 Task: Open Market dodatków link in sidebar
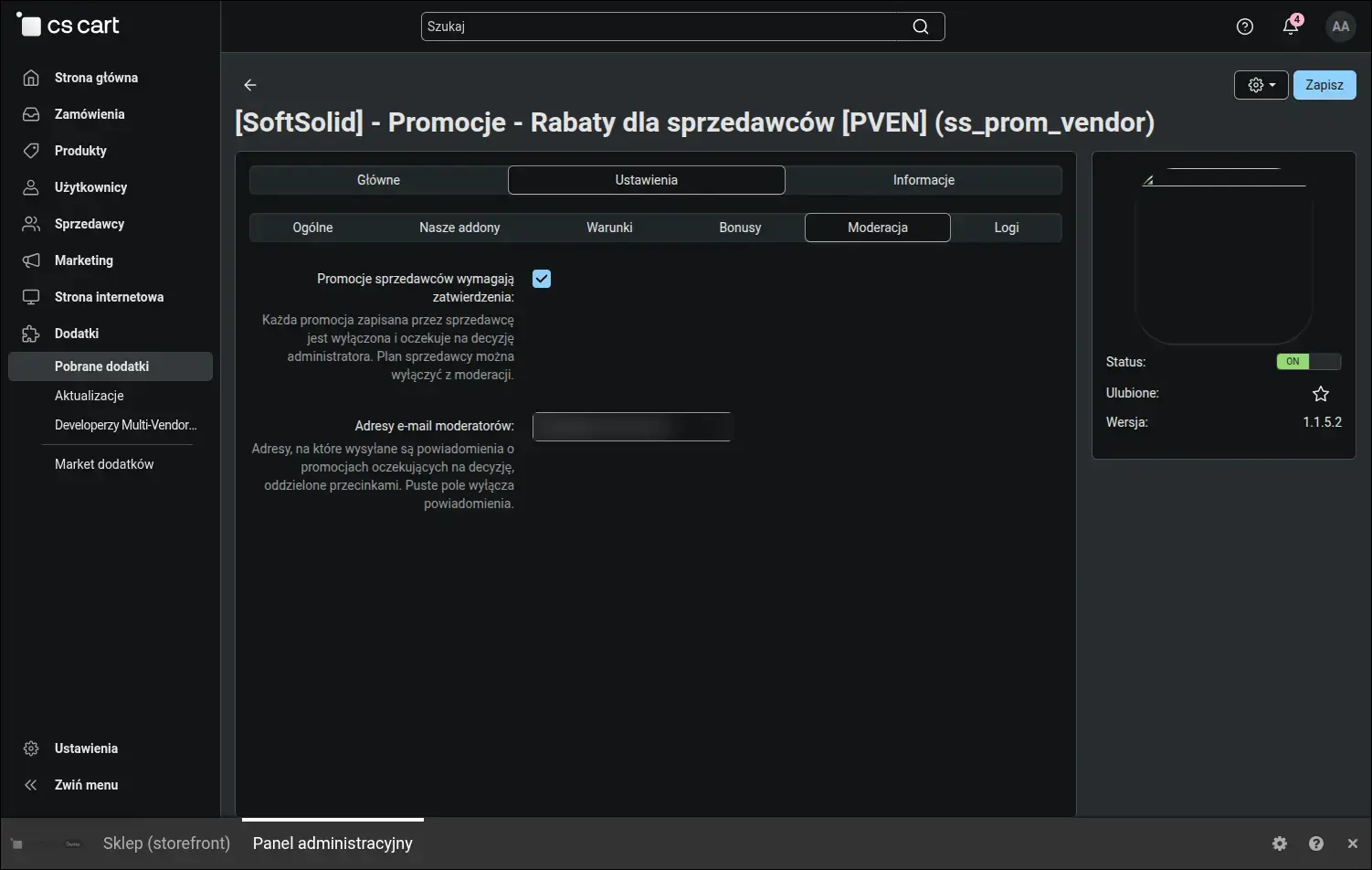point(104,464)
